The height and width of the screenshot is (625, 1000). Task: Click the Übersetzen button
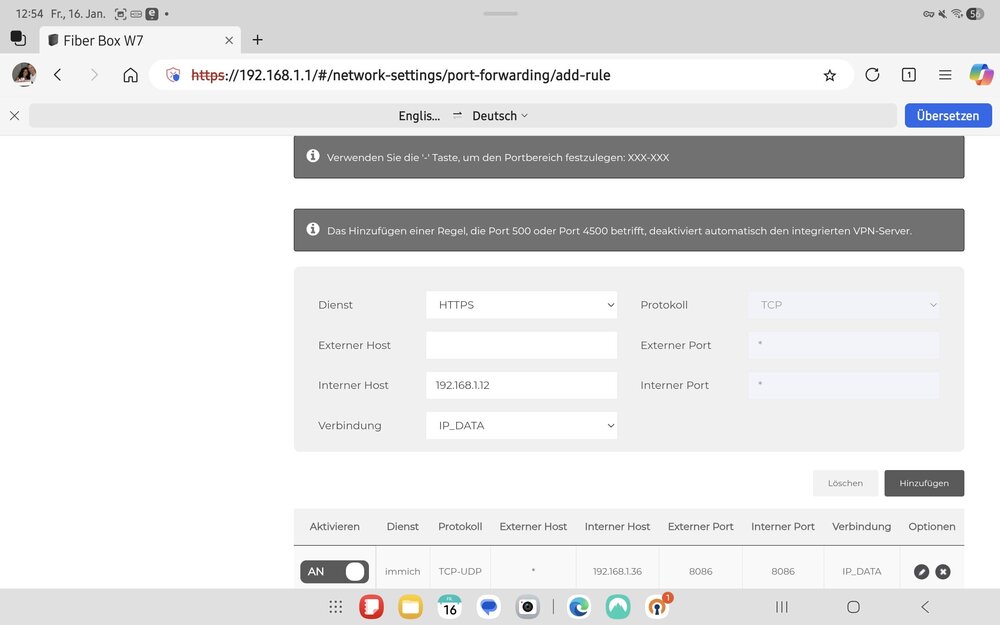click(x=948, y=115)
